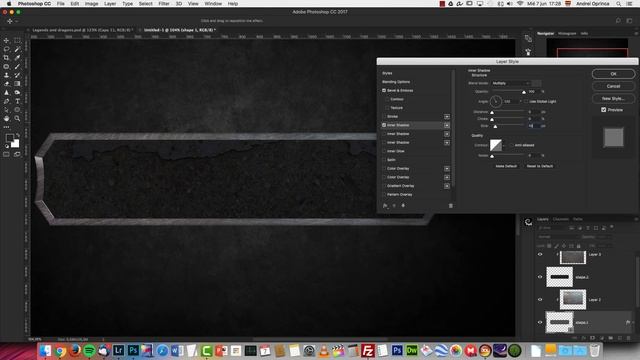Hide Layer 2 with eye icon
The image size is (640, 360).
540,300
